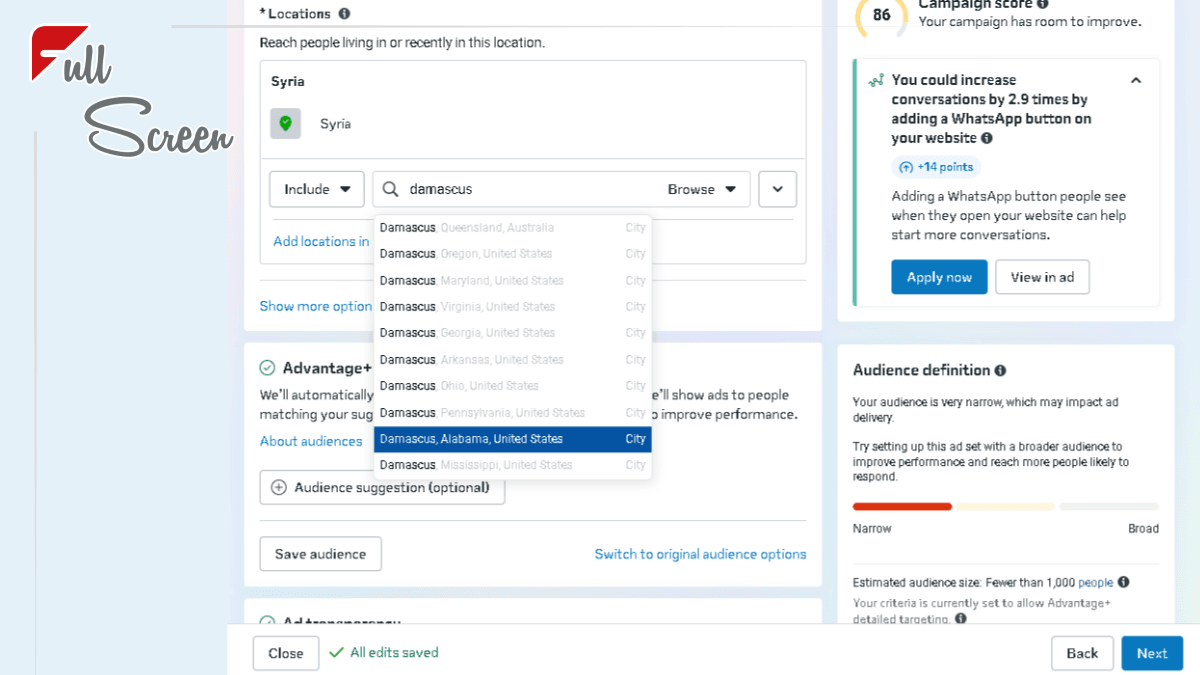This screenshot has width=1200, height=675.
Task: Click the info icon after WhatsApp recommendation title
Action: (987, 139)
